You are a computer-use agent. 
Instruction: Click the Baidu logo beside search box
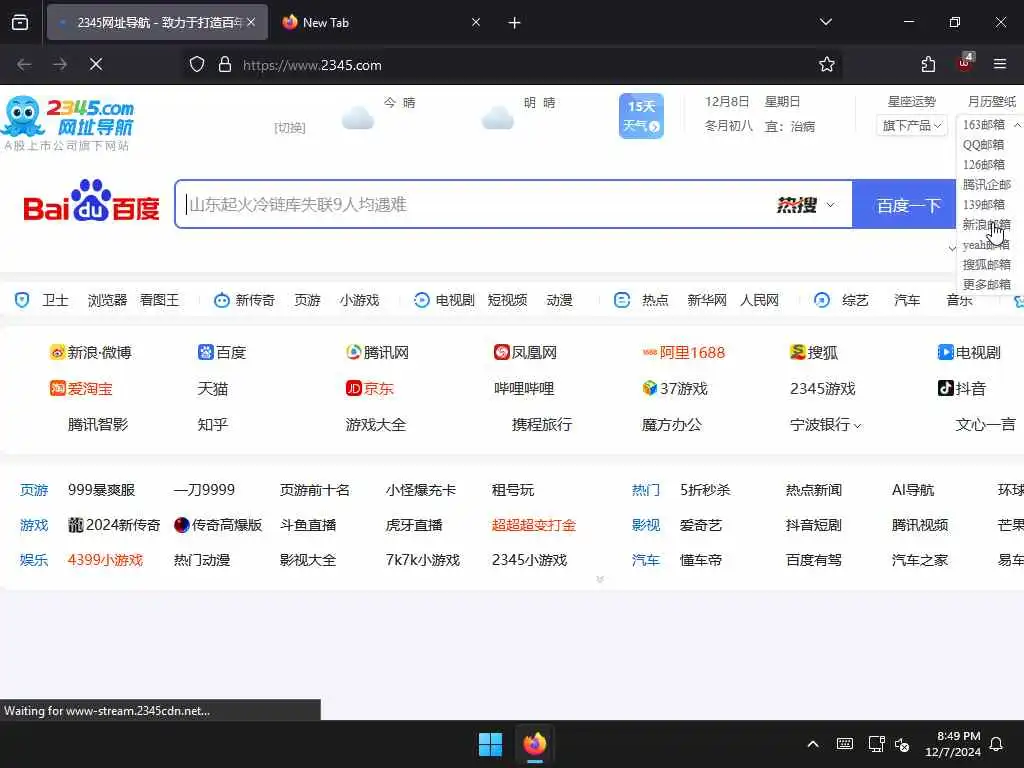point(91,201)
